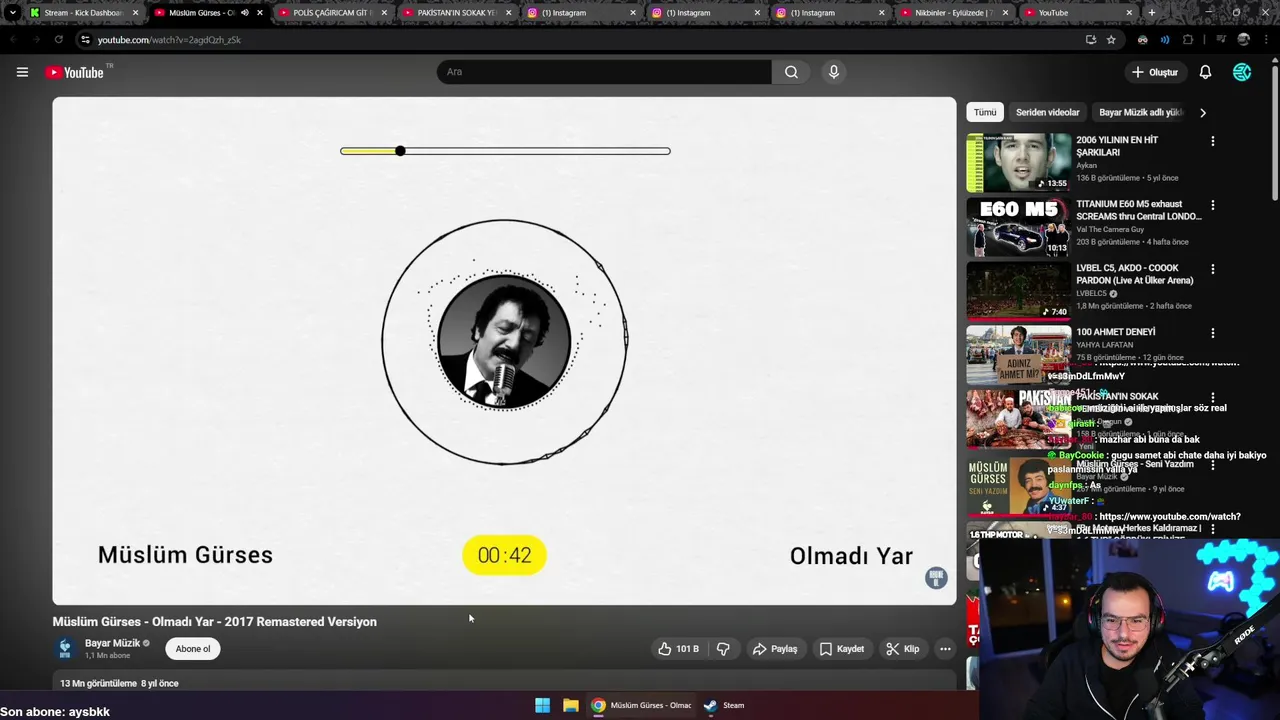
Task: Mute the Müslüm Gürses tab audio
Action: click(x=245, y=13)
